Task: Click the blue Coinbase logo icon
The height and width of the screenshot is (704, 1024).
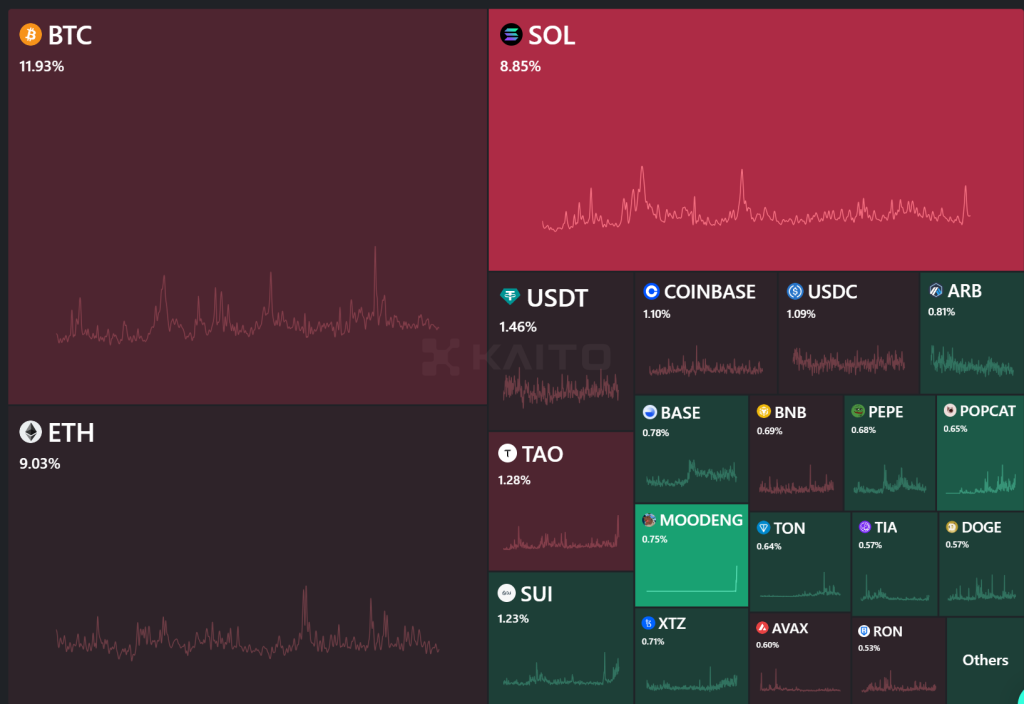Action: (x=652, y=292)
